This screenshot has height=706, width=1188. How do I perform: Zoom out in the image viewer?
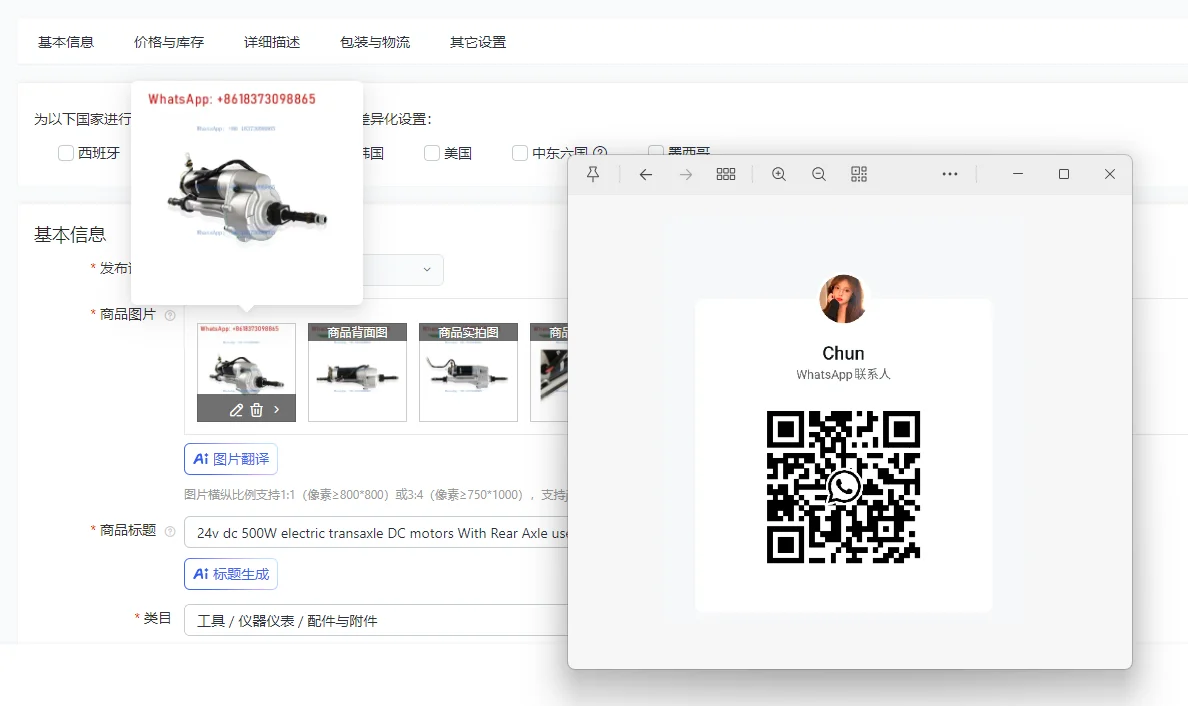point(819,174)
